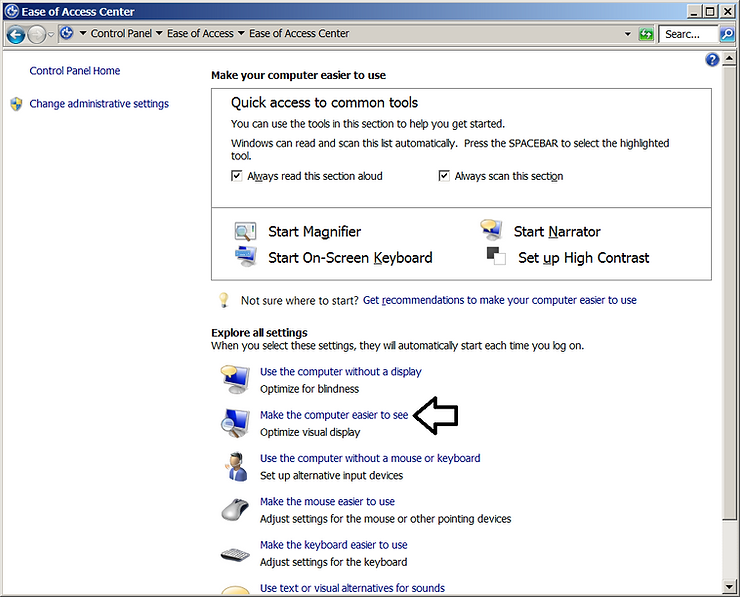Click 'Make the computer easier to see' link
Viewport: 740px width, 597px height.
[334, 415]
